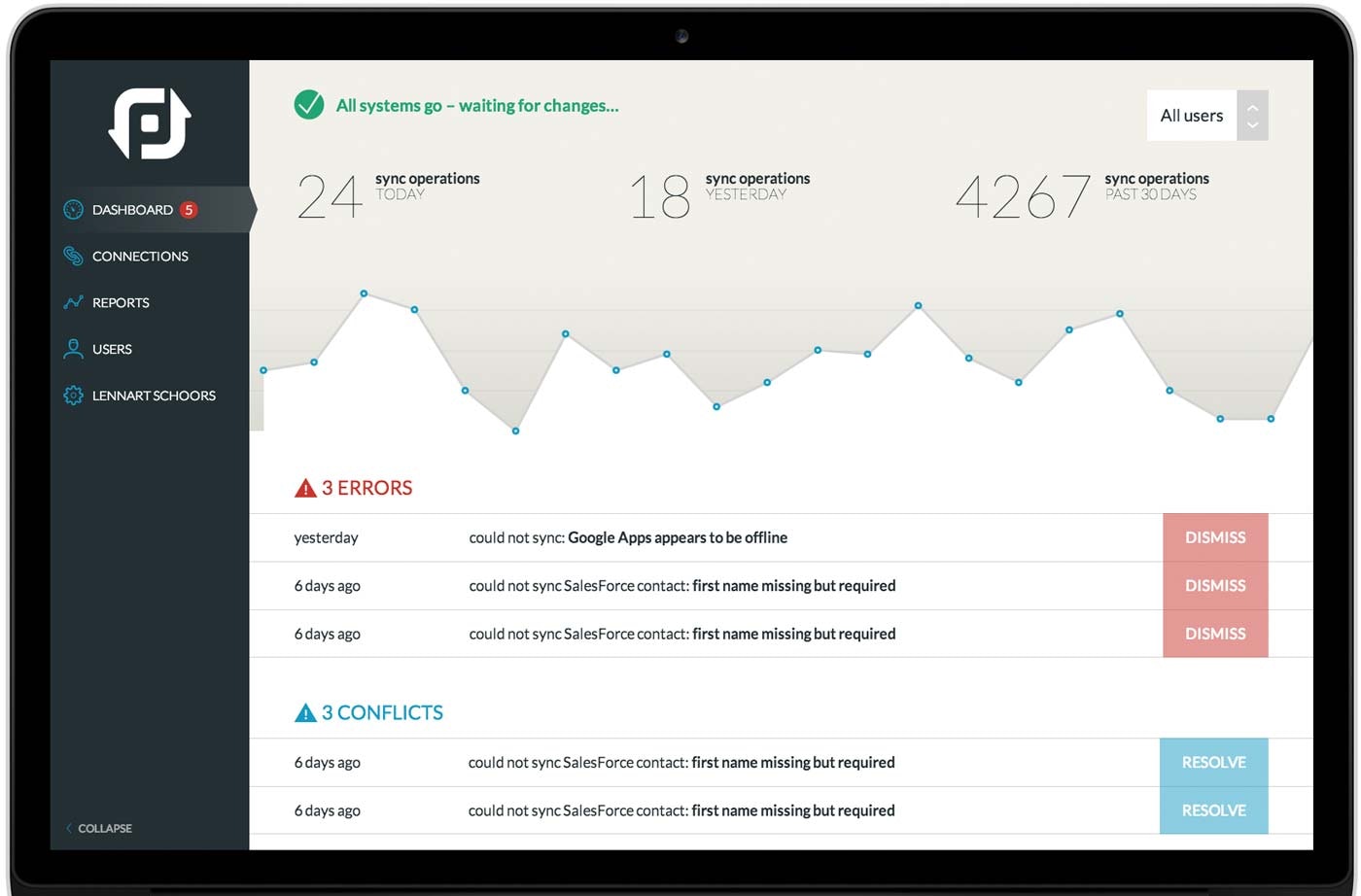Click the 24 sync operations today figure
This screenshot has width=1361, height=896.
[331, 196]
